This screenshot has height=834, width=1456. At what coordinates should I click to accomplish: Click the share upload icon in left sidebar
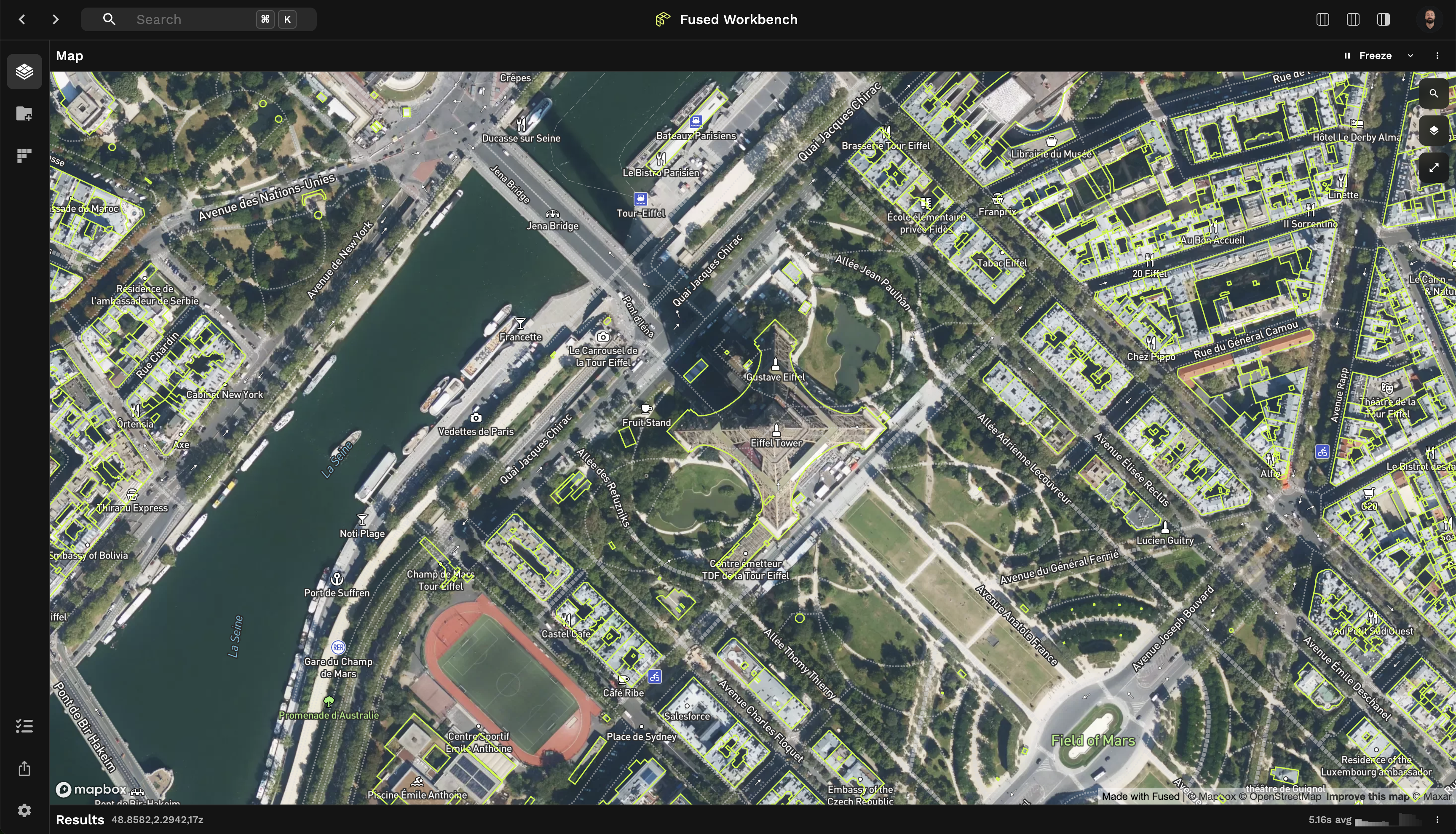[x=24, y=769]
